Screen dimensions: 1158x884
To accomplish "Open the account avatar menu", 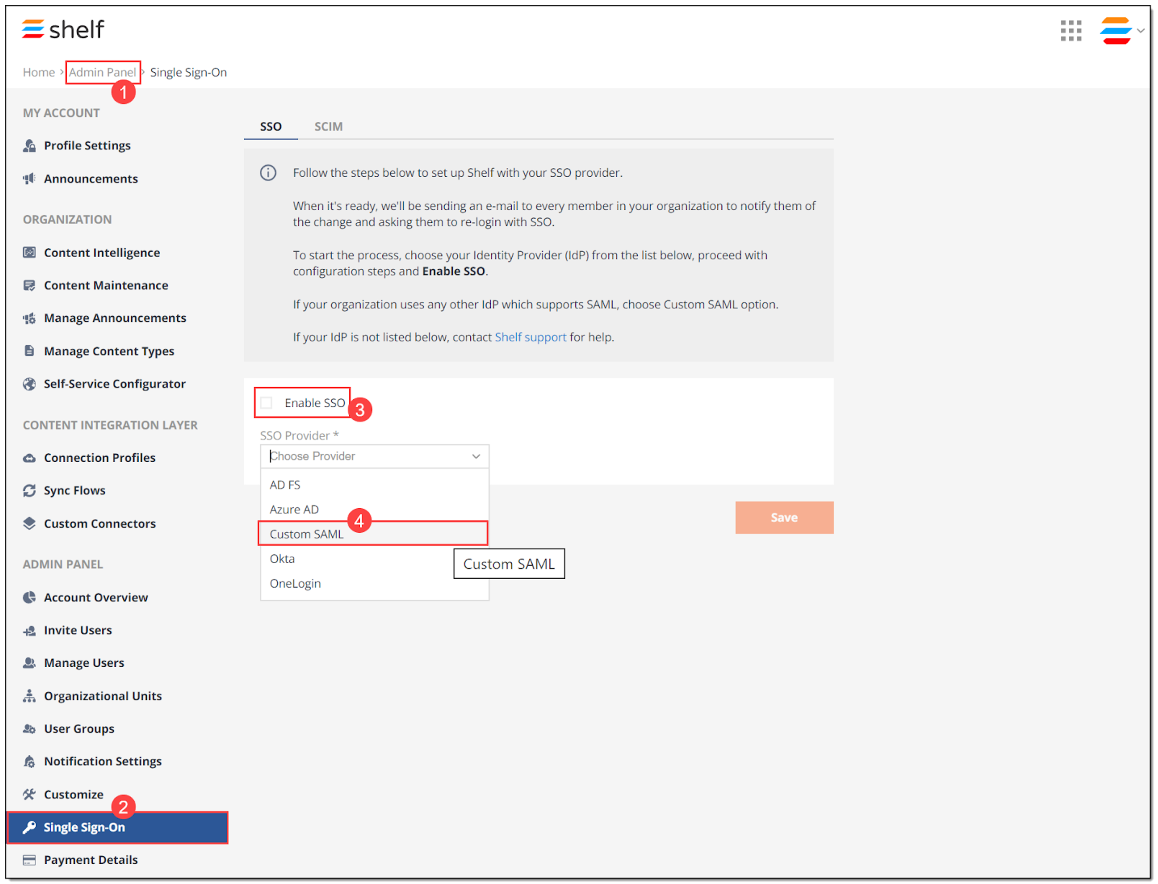I will click(1114, 30).
